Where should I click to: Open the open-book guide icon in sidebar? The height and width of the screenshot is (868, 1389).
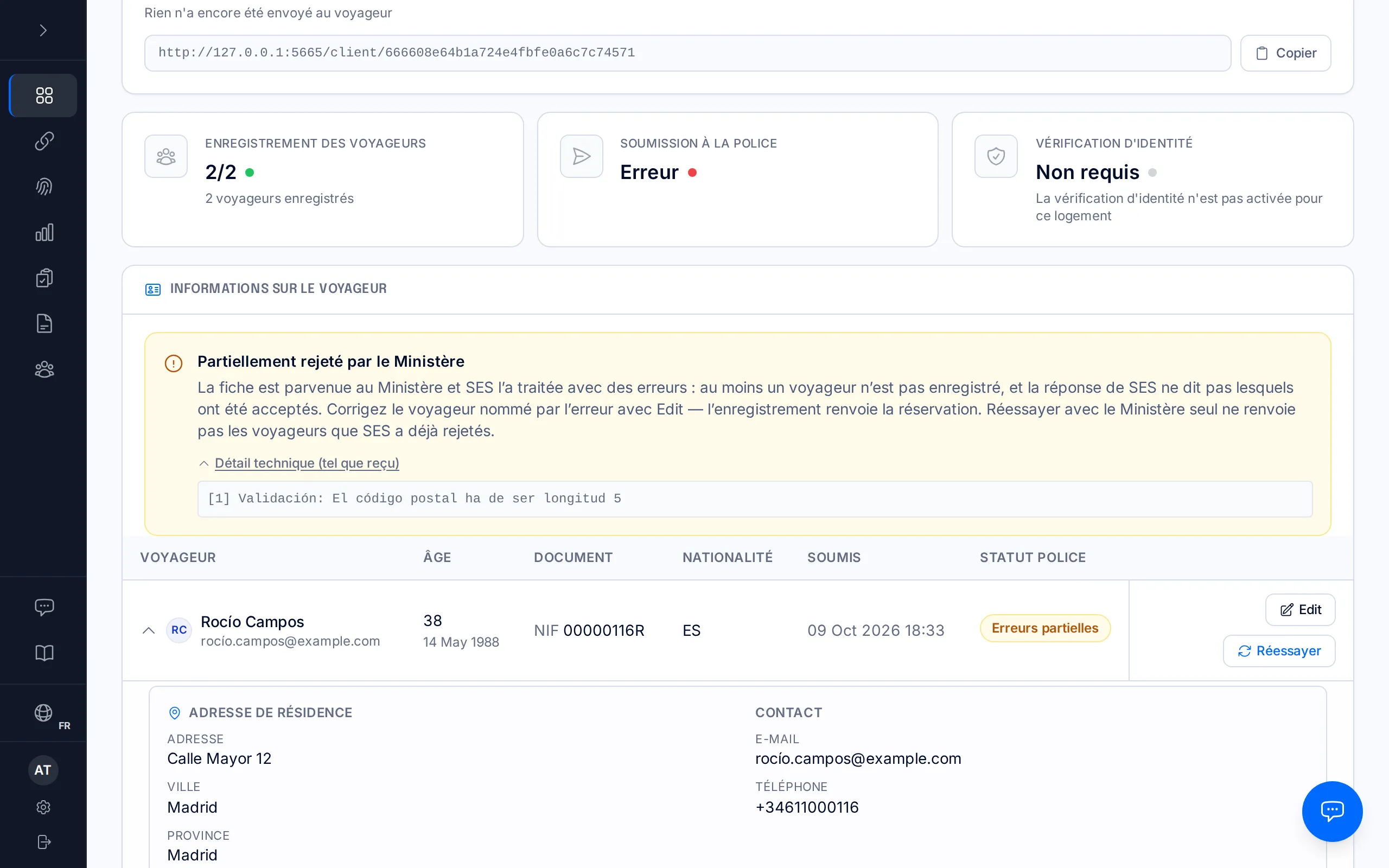click(x=43, y=653)
